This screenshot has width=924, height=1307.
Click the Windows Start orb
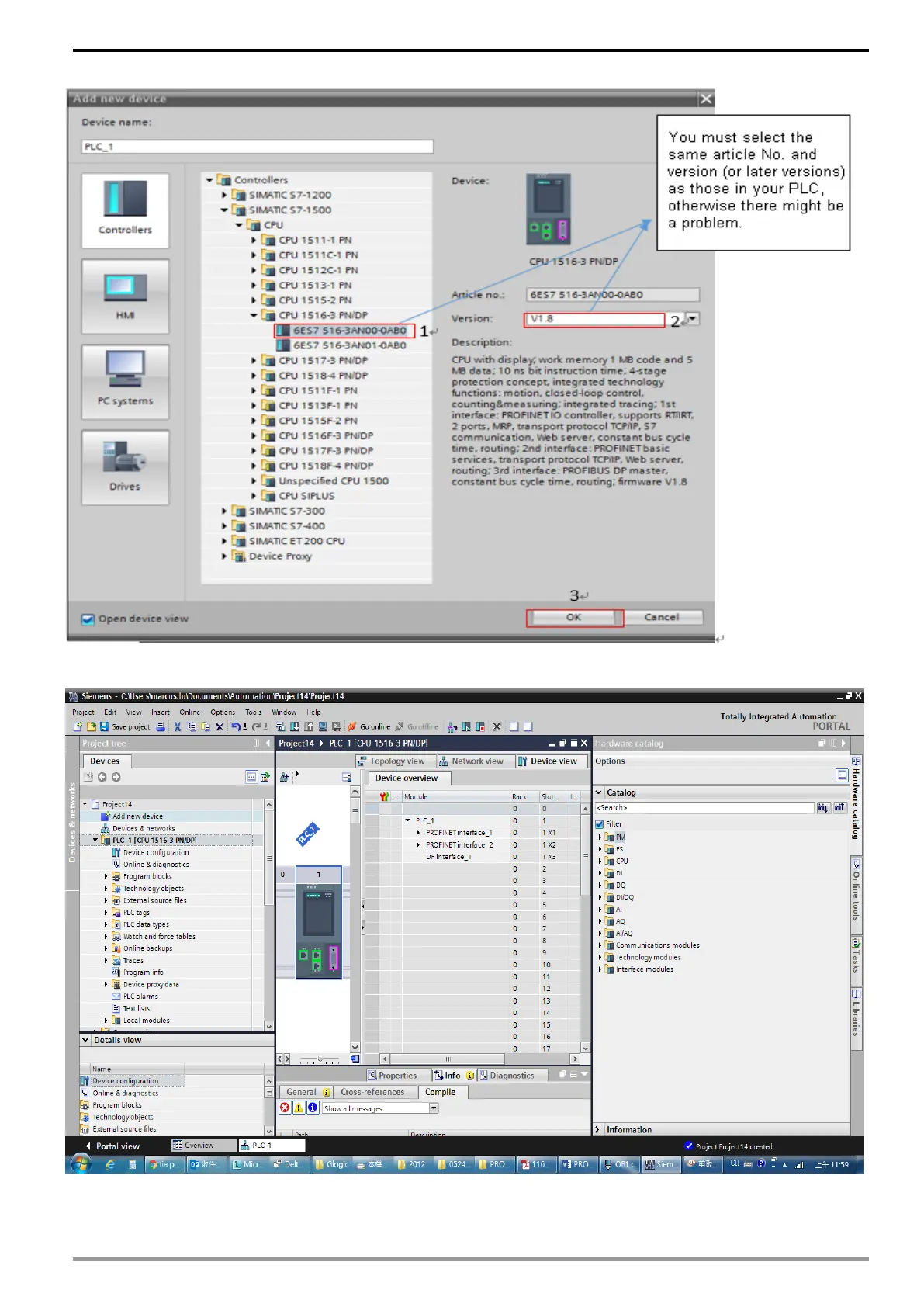click(81, 1164)
